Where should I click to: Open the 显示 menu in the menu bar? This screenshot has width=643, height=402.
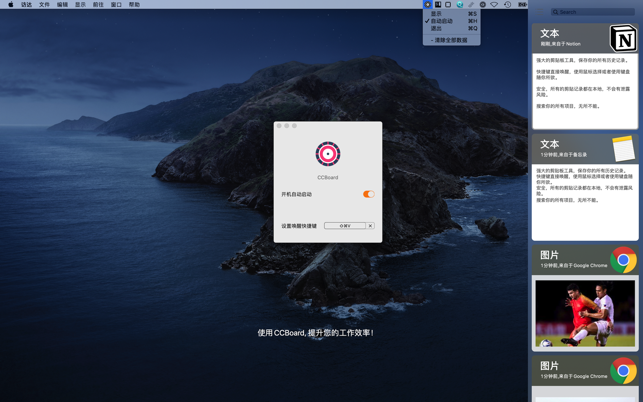click(80, 5)
